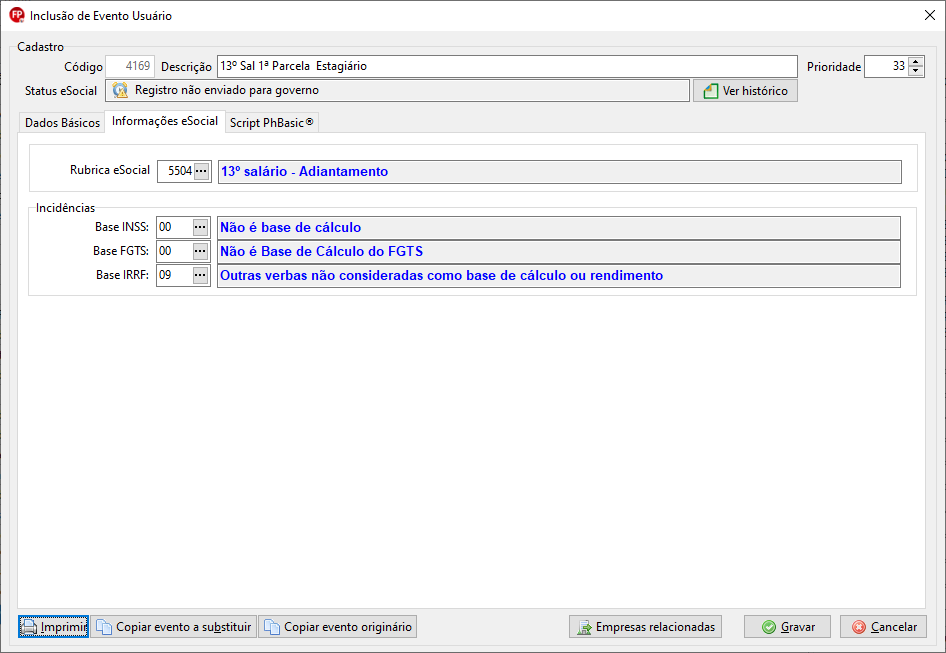Click text 'Não é Base de Cálculo do FGTS'
This screenshot has height=653, width=946.
[322, 251]
